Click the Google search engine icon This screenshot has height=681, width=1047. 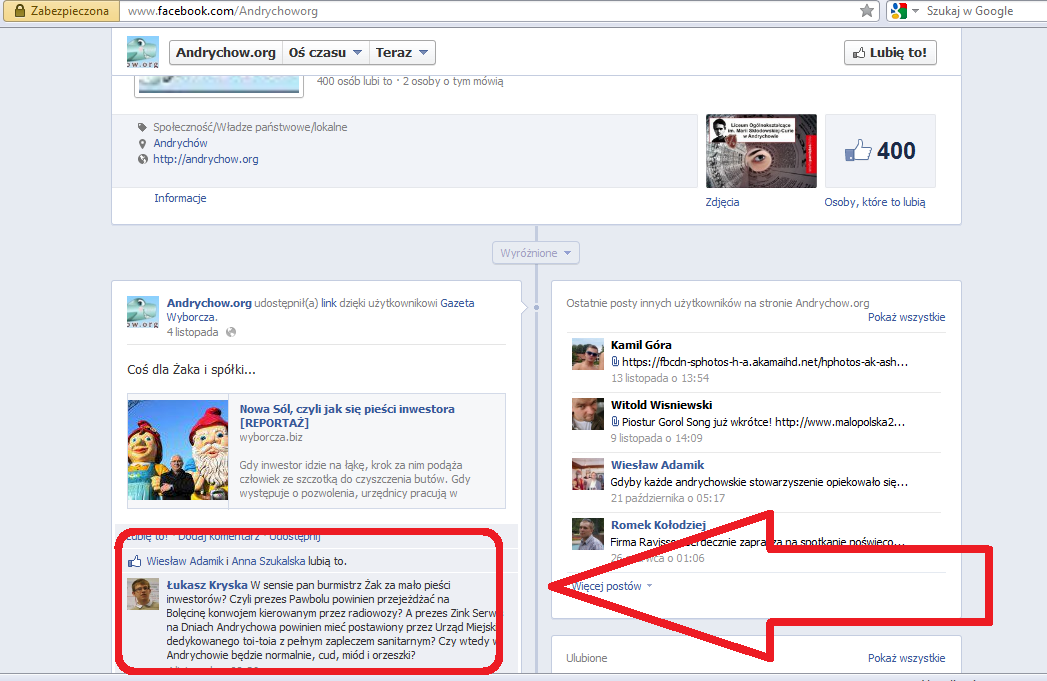coord(899,11)
